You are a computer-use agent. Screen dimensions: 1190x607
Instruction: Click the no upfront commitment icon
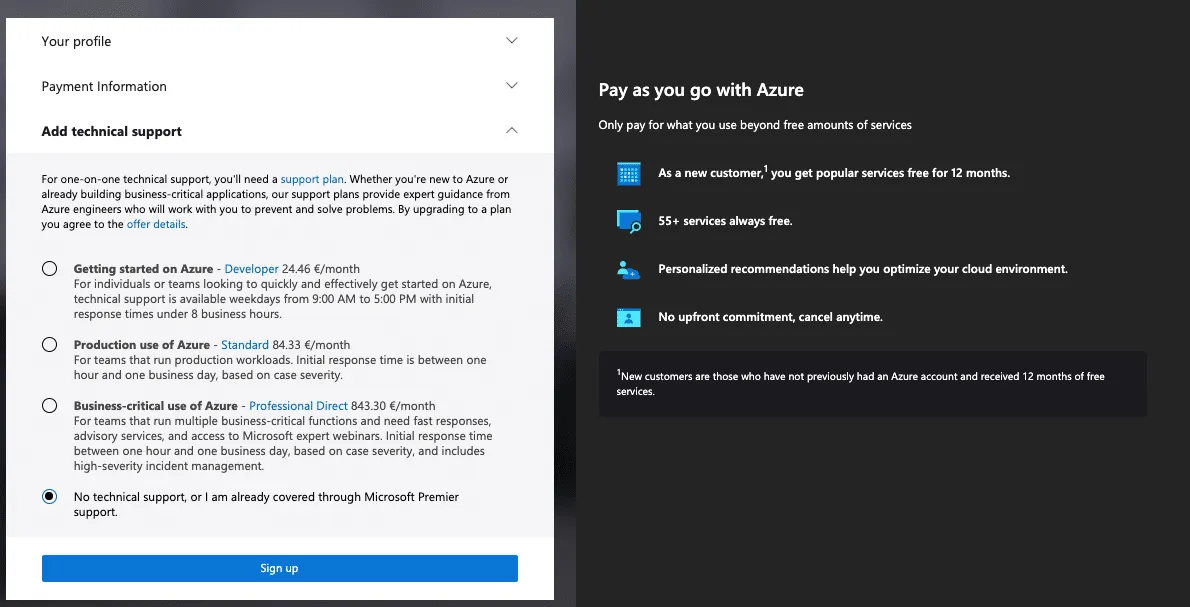628,317
